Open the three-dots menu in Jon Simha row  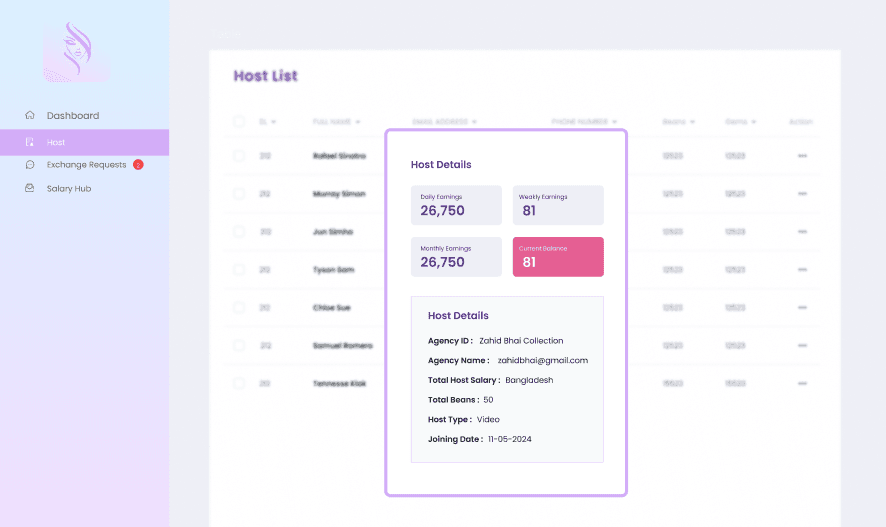pyautogui.click(x=802, y=232)
